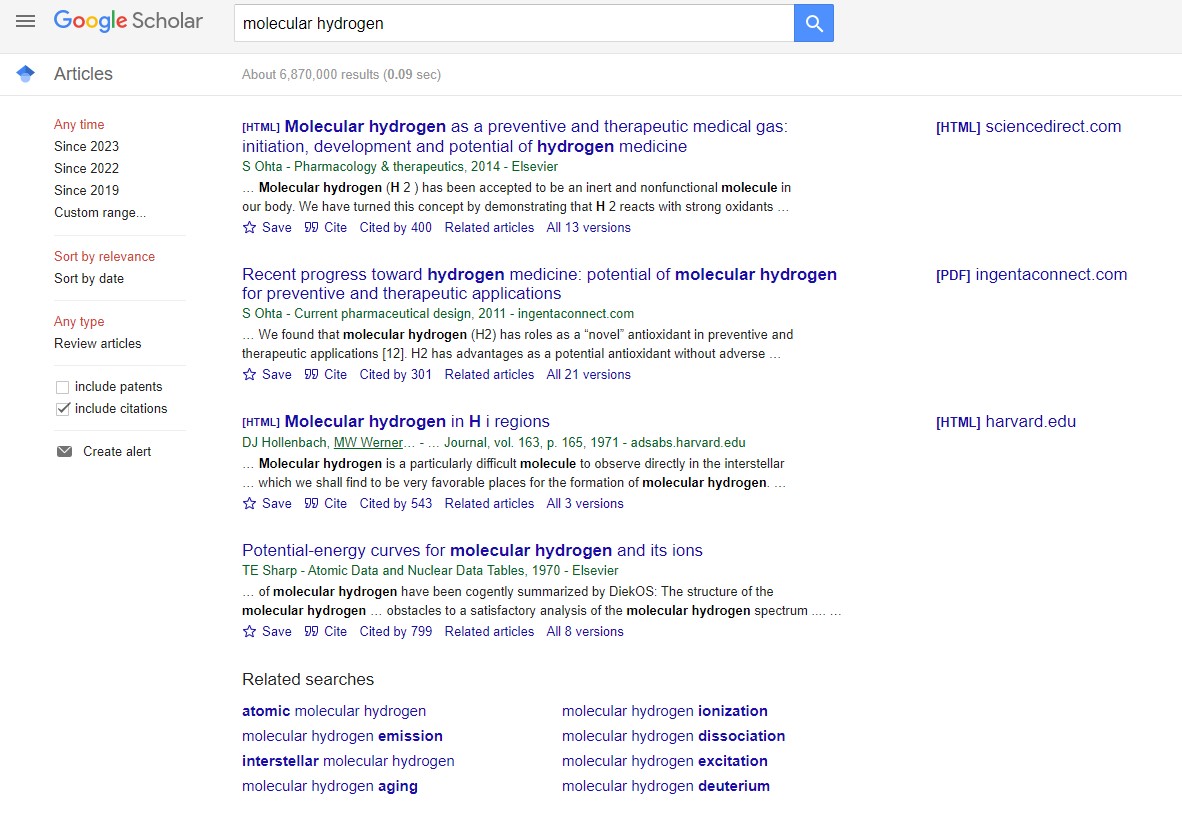Click star Save icon for Potential-energy curves result

pyautogui.click(x=250, y=632)
